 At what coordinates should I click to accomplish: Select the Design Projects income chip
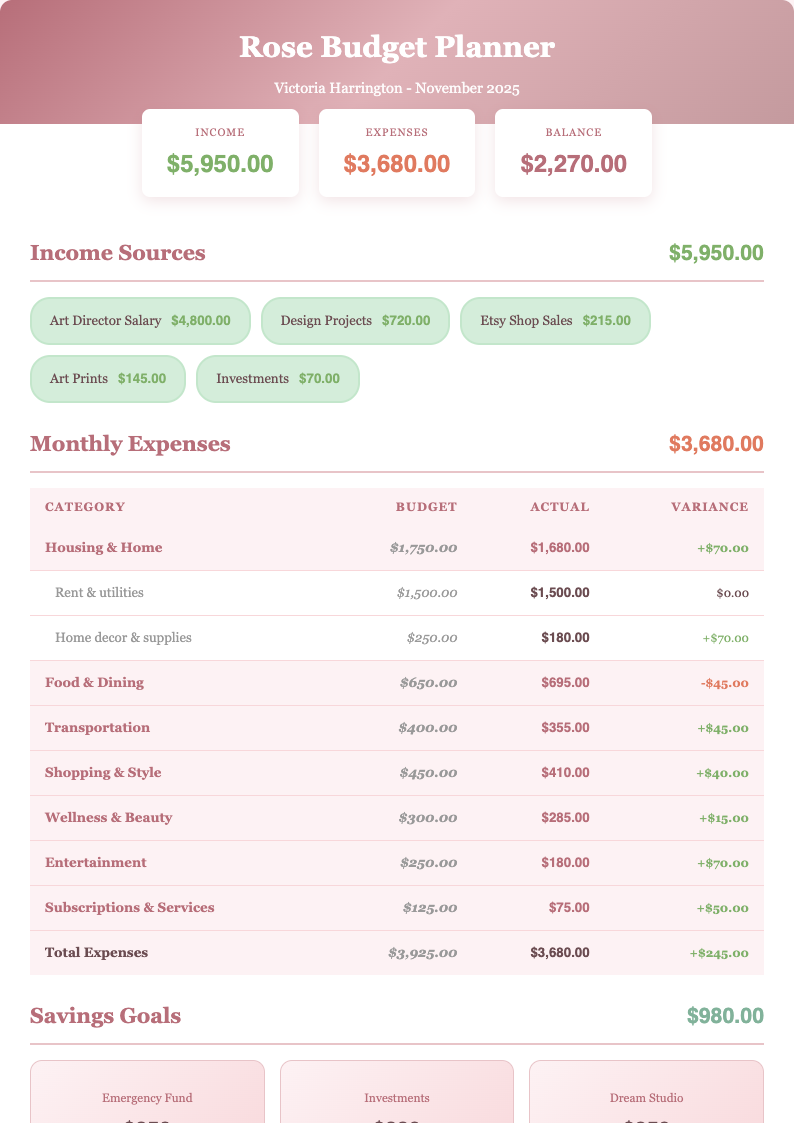point(355,321)
